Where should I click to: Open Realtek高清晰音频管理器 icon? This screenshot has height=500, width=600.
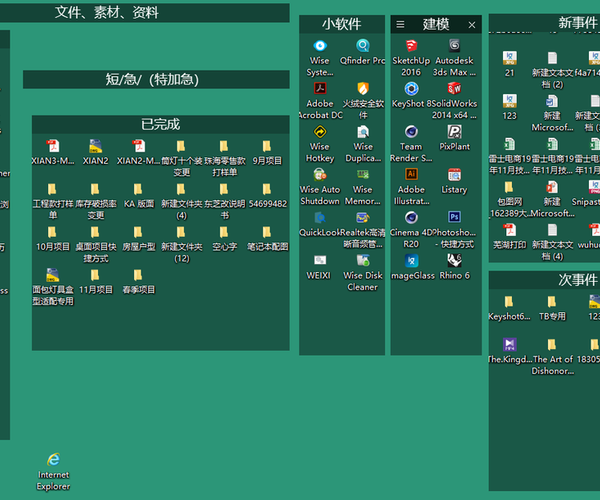[363, 218]
